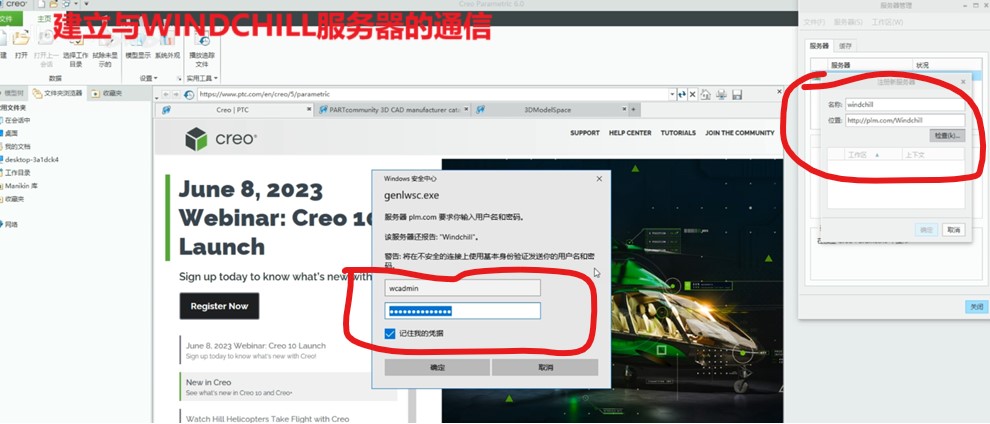990x424 pixels.
Task: Open the TUTORIALS link
Action: tap(678, 133)
